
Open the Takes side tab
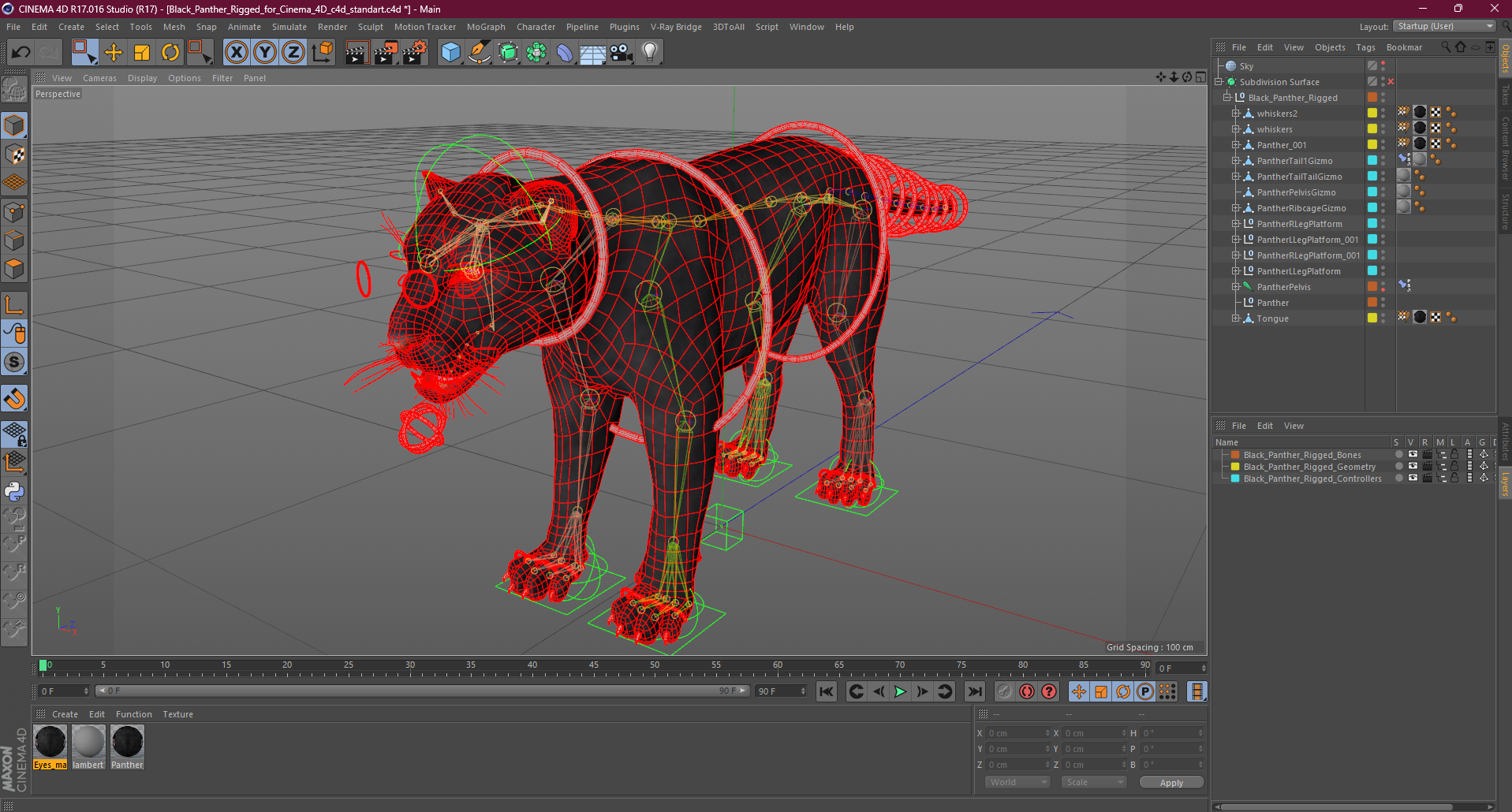(x=1505, y=95)
